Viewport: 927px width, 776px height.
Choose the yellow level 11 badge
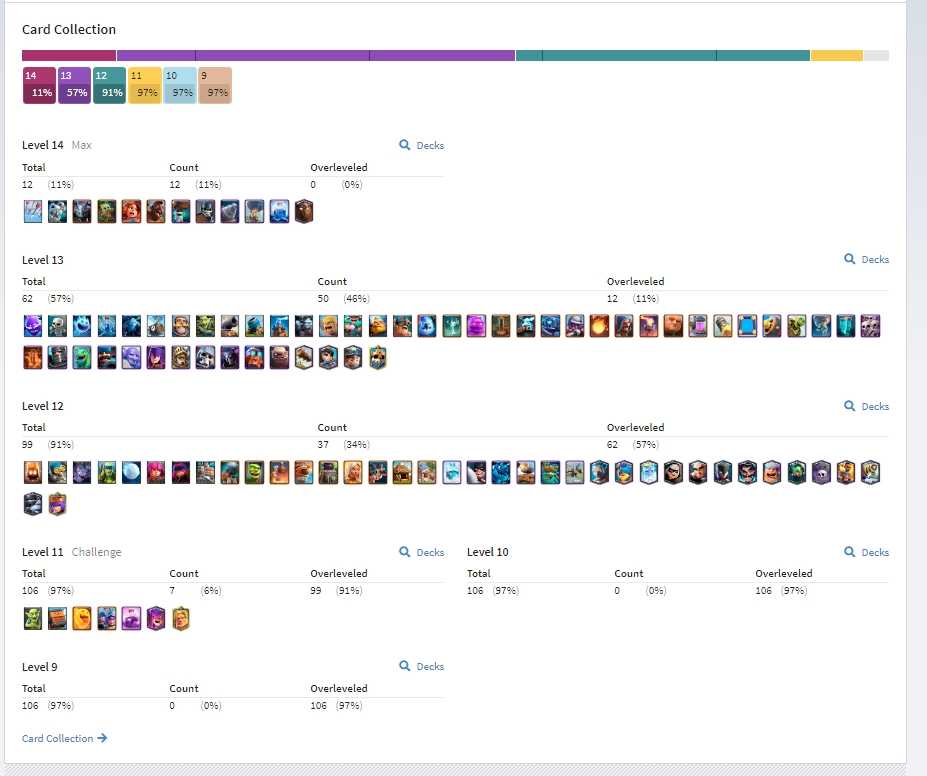coord(145,85)
